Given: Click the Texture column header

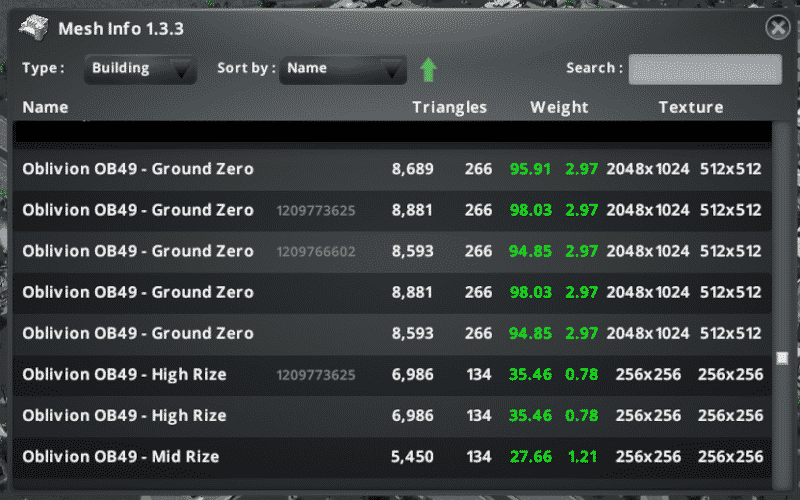Looking at the screenshot, I should [690, 107].
